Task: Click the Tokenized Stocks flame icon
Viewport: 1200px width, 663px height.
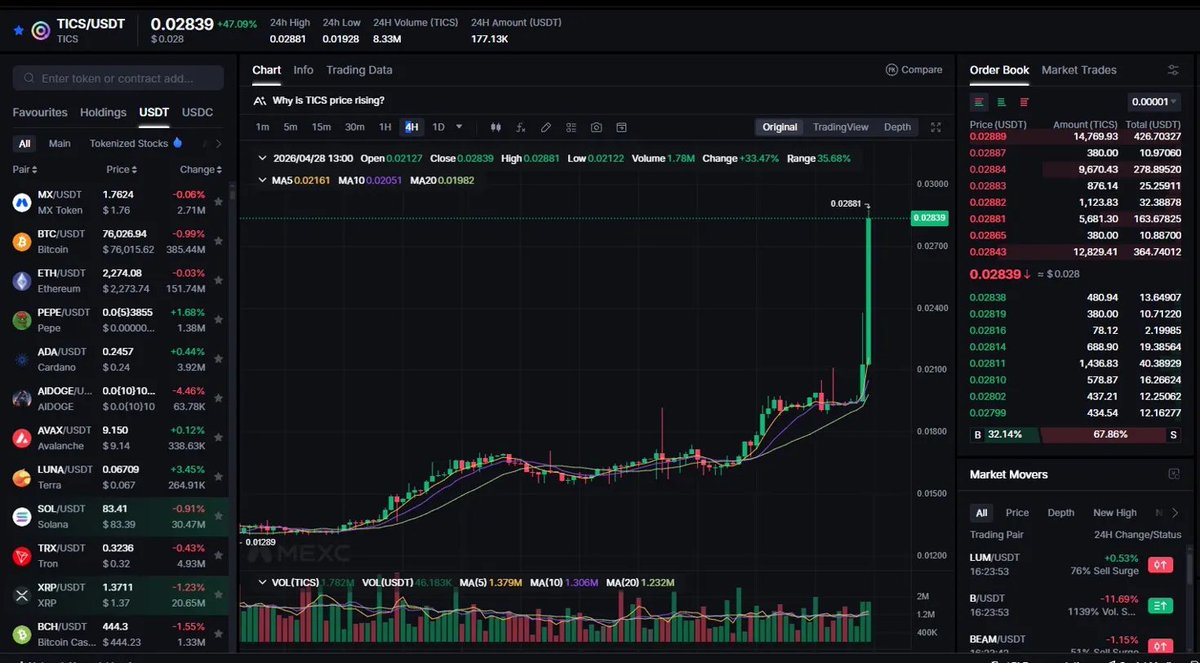Action: click(178, 143)
